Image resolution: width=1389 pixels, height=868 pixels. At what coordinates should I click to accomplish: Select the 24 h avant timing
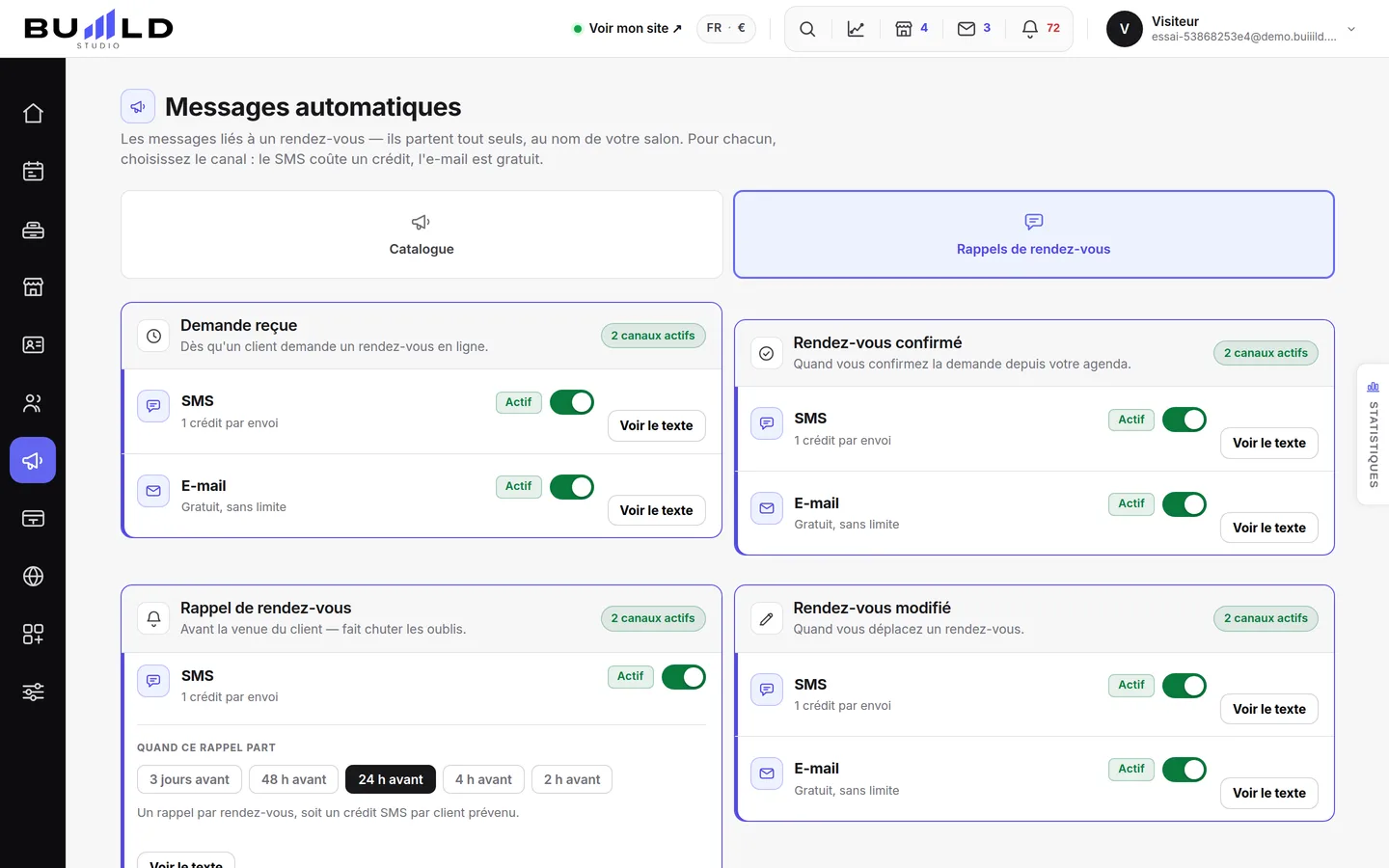click(x=391, y=779)
